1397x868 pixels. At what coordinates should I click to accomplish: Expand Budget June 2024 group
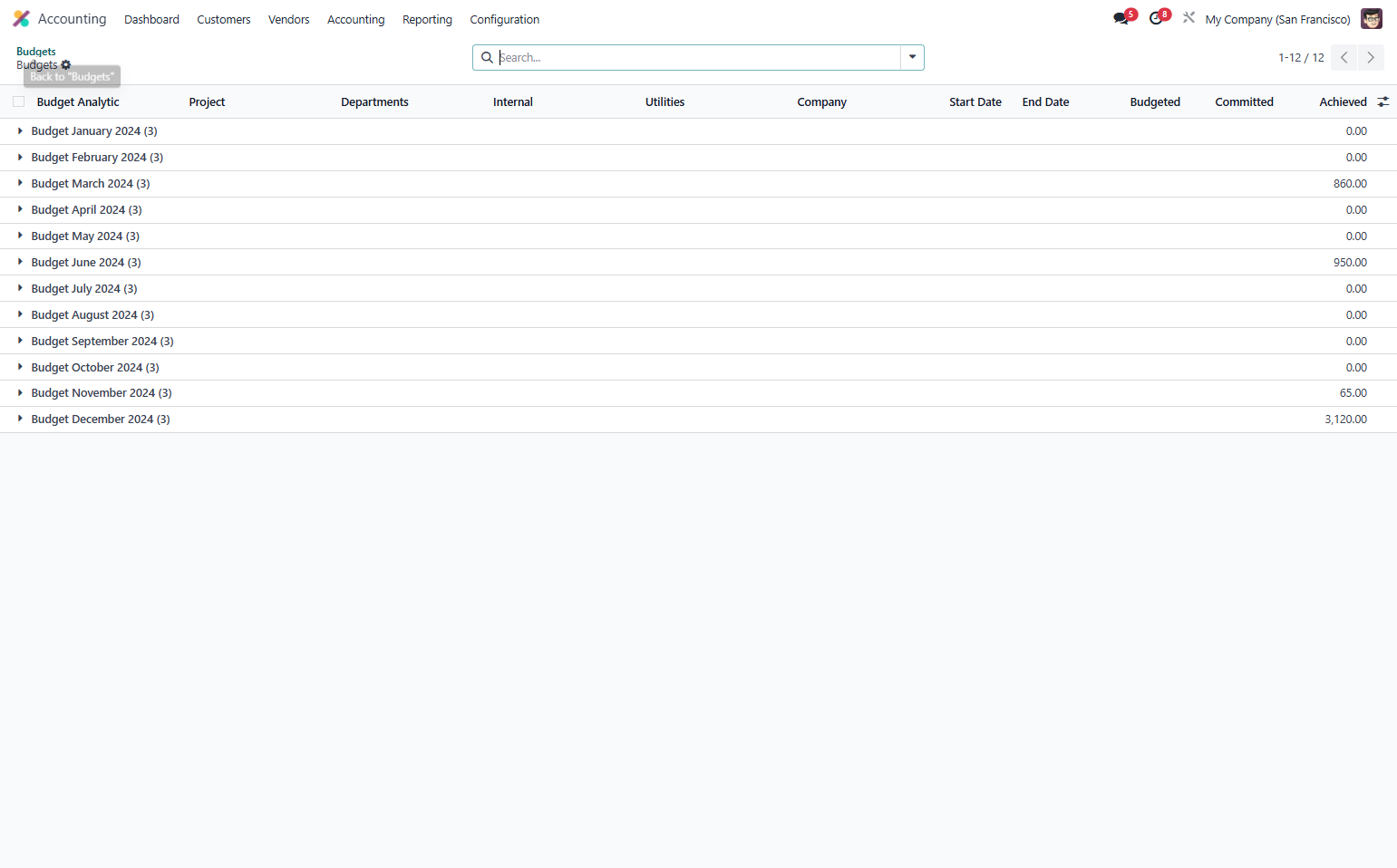(x=86, y=263)
